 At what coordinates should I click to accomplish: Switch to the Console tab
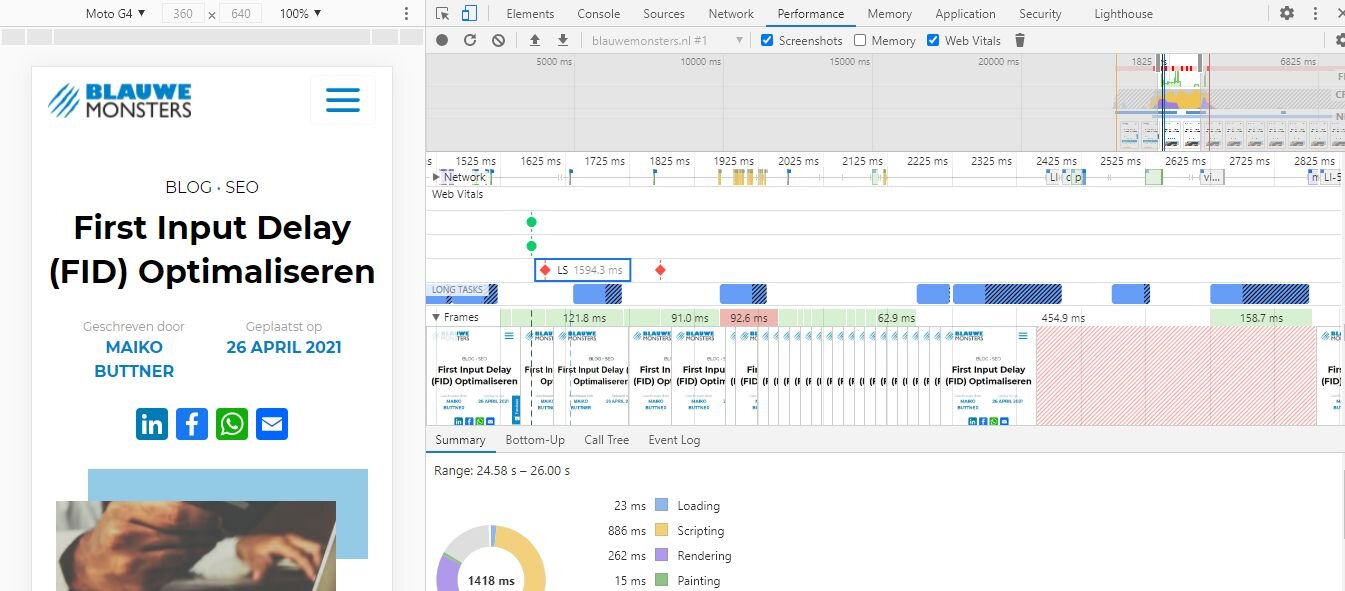598,14
